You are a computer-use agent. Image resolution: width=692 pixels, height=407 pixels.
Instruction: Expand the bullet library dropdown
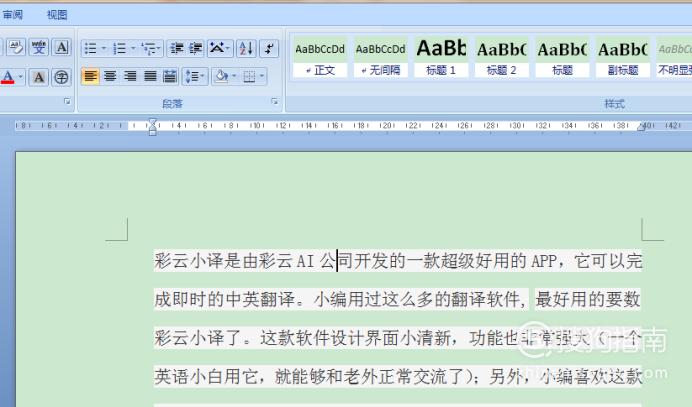click(x=104, y=48)
